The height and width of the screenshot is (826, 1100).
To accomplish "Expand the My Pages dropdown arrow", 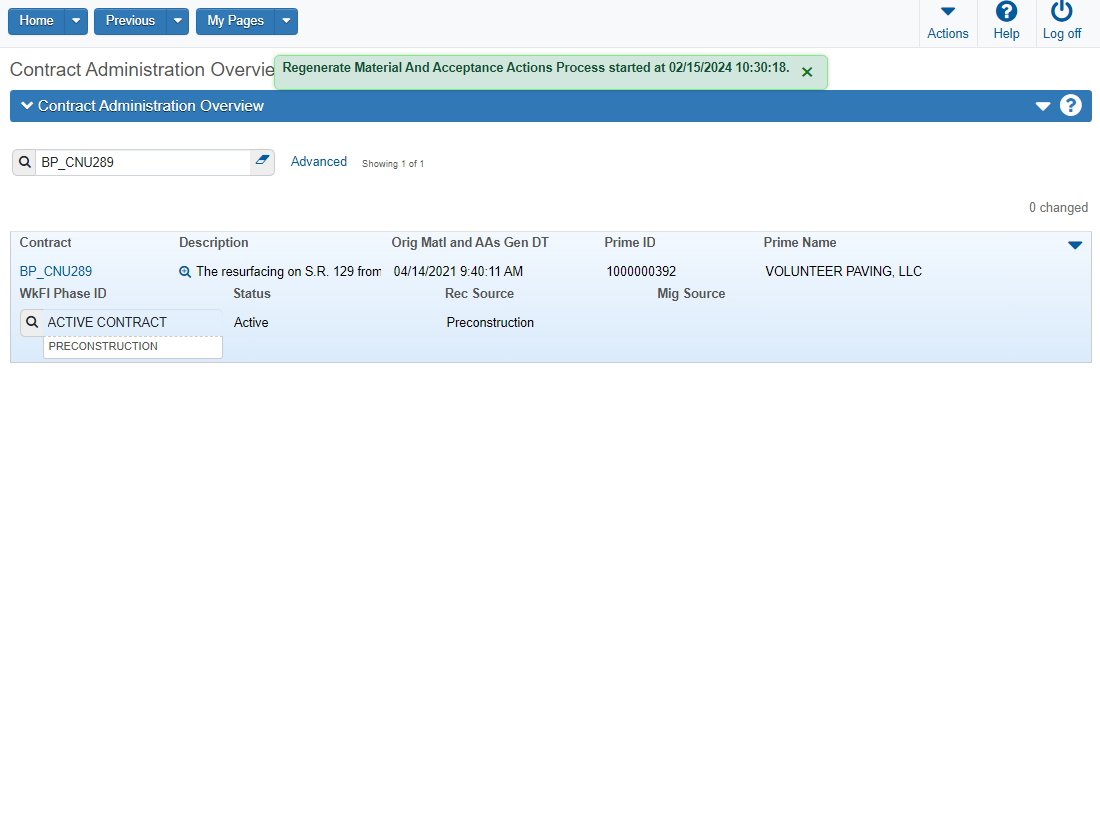I will 286,21.
